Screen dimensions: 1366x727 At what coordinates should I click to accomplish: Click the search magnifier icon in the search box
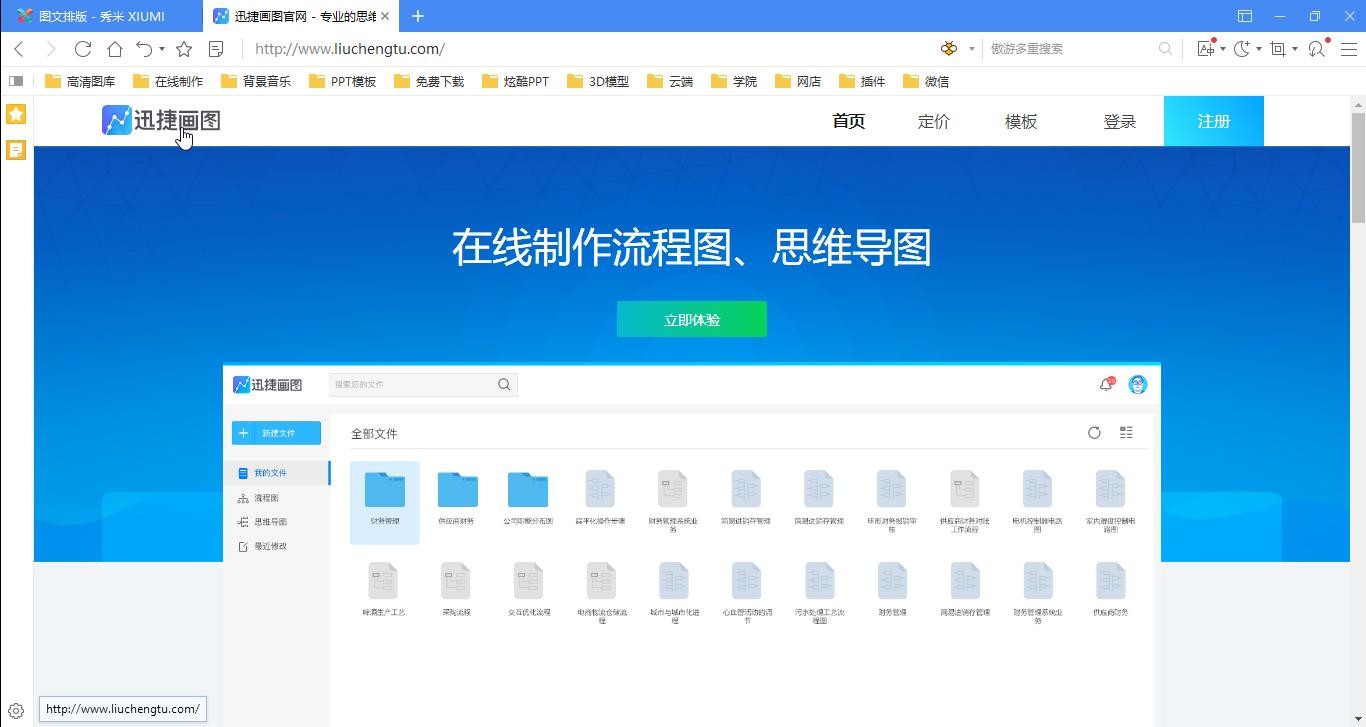click(1165, 49)
